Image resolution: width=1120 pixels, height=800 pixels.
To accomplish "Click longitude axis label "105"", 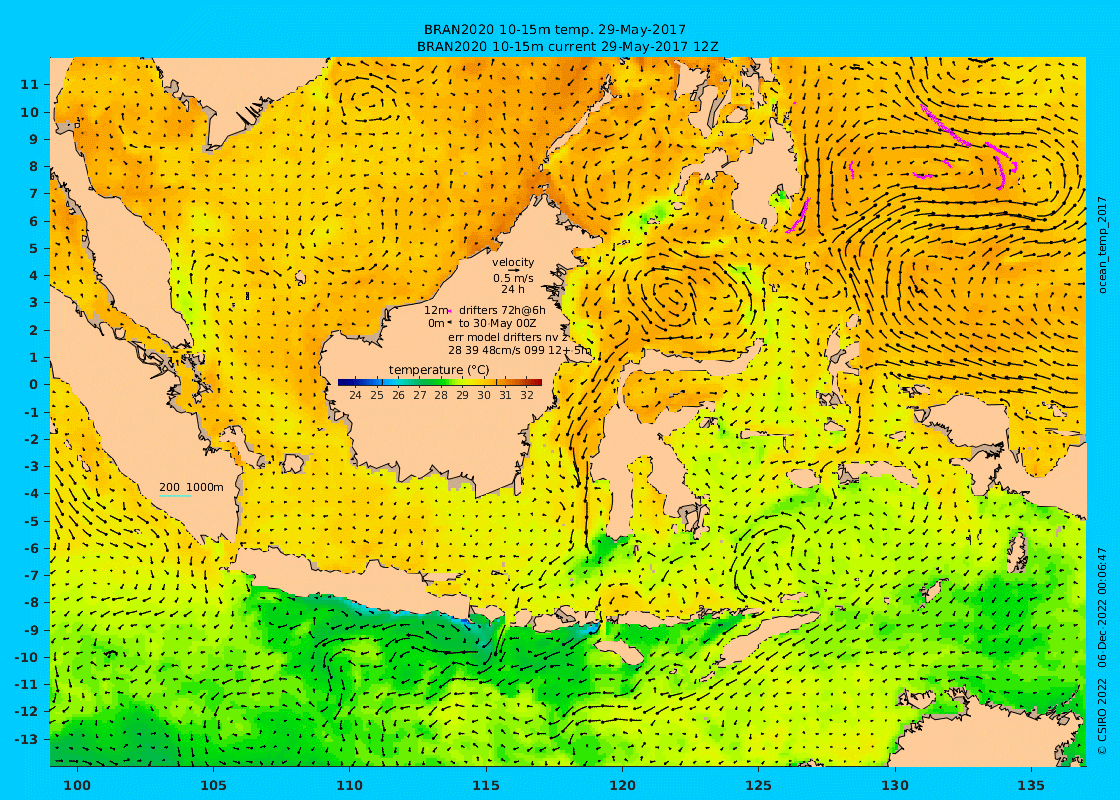I will click(x=214, y=786).
